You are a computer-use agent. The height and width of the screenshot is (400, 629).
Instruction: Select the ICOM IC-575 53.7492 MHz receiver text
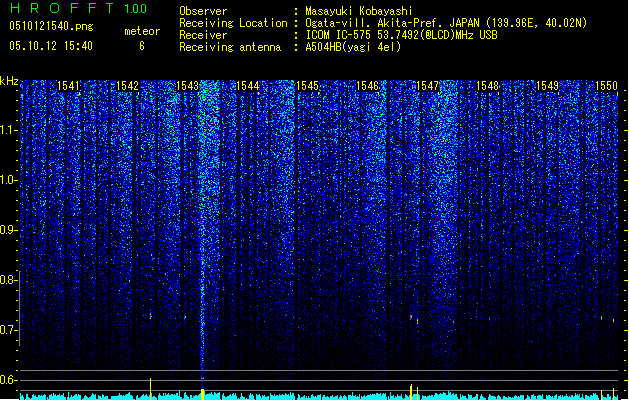[x=402, y=35]
